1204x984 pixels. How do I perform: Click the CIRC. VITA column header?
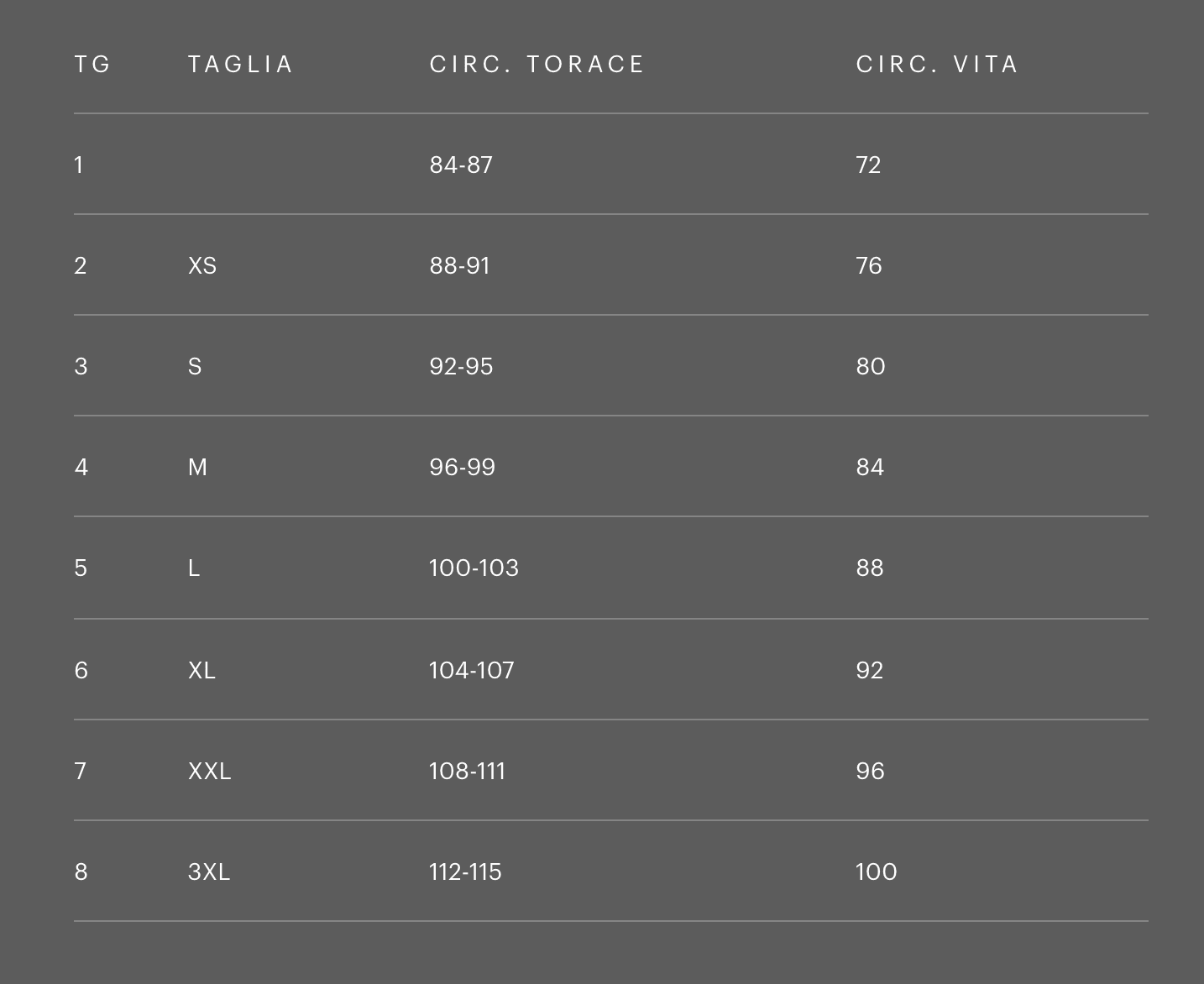pos(937,65)
